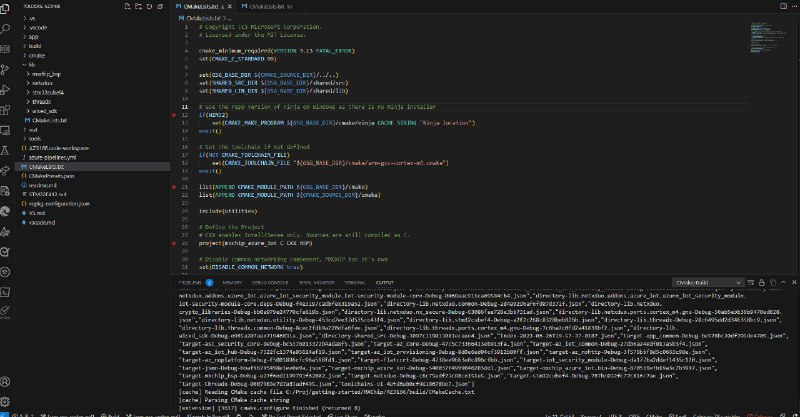Open the Explorer view in the activity bar
800x417 pixels.
point(5,9)
